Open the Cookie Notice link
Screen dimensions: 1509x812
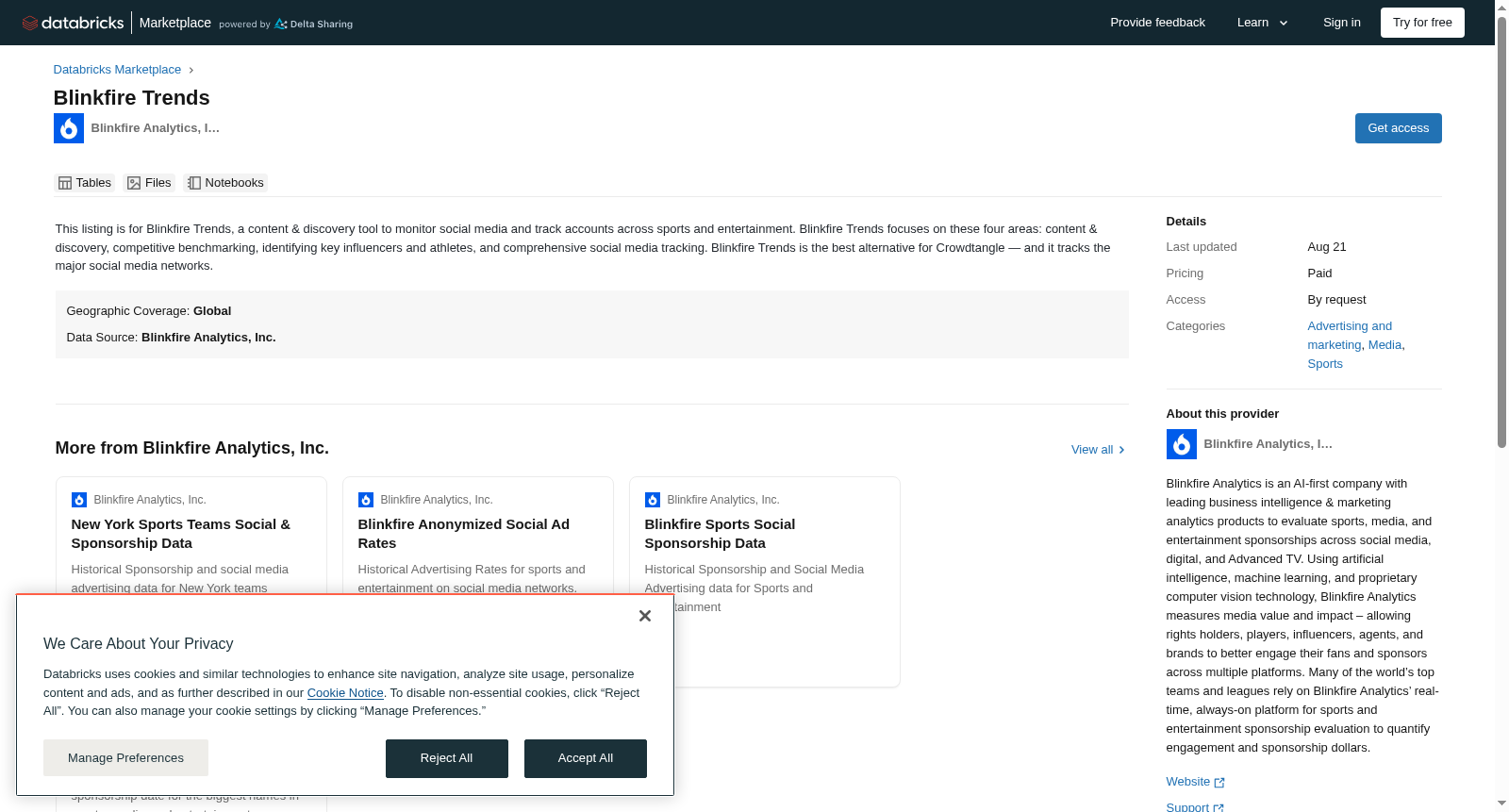click(x=345, y=693)
